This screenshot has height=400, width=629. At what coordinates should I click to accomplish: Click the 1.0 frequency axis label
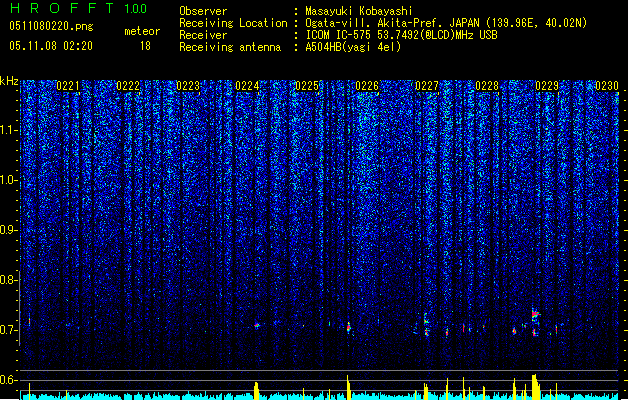tap(9, 180)
